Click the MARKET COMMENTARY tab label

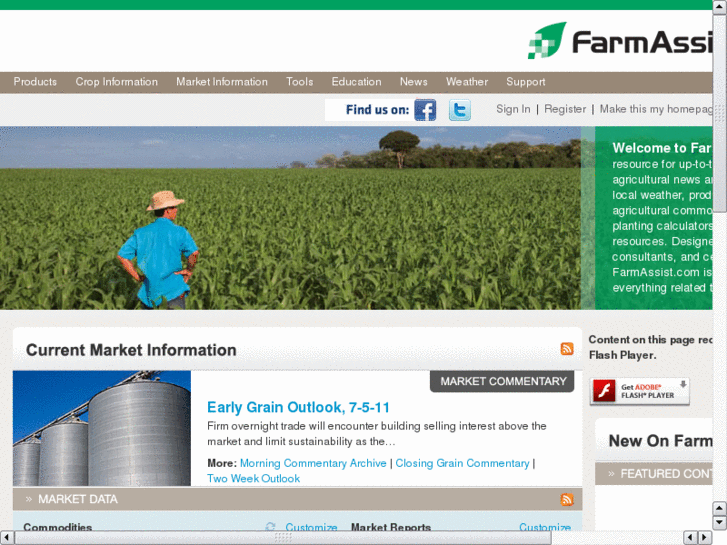pos(502,381)
